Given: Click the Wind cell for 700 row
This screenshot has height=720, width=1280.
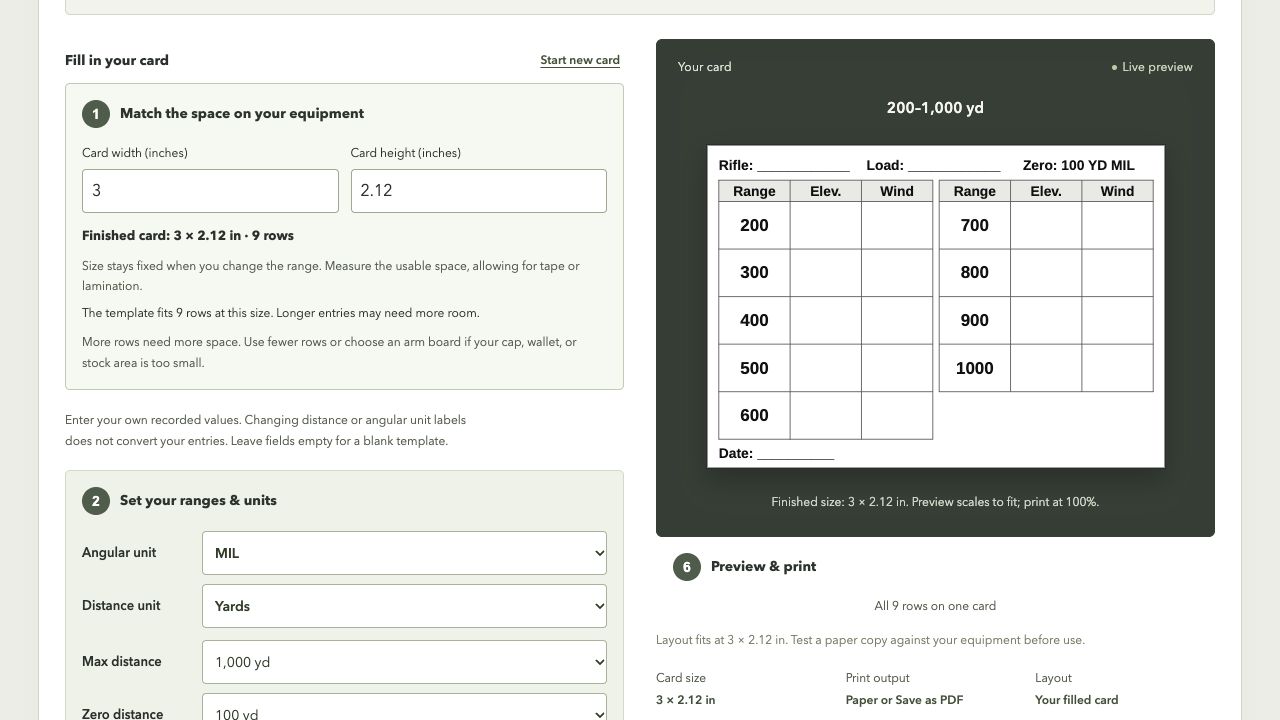Looking at the screenshot, I should click(1117, 225).
